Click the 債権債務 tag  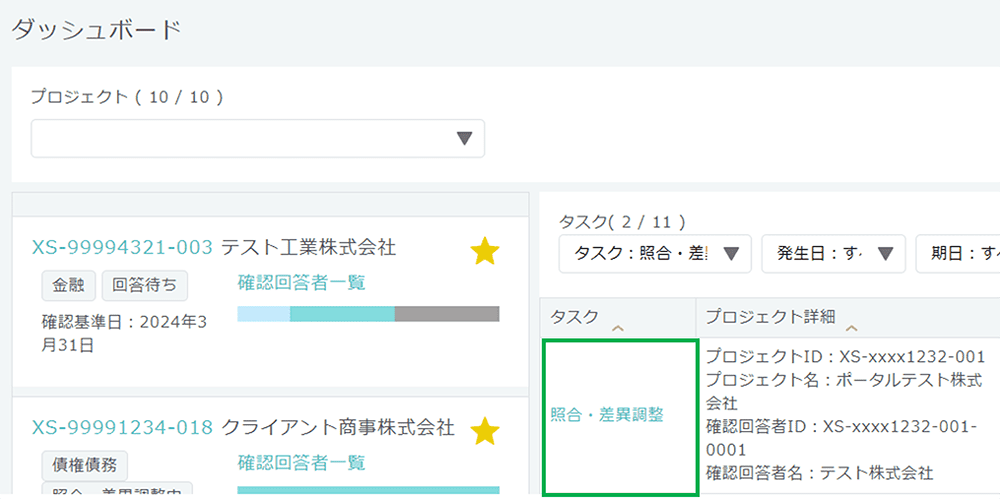tap(84, 465)
